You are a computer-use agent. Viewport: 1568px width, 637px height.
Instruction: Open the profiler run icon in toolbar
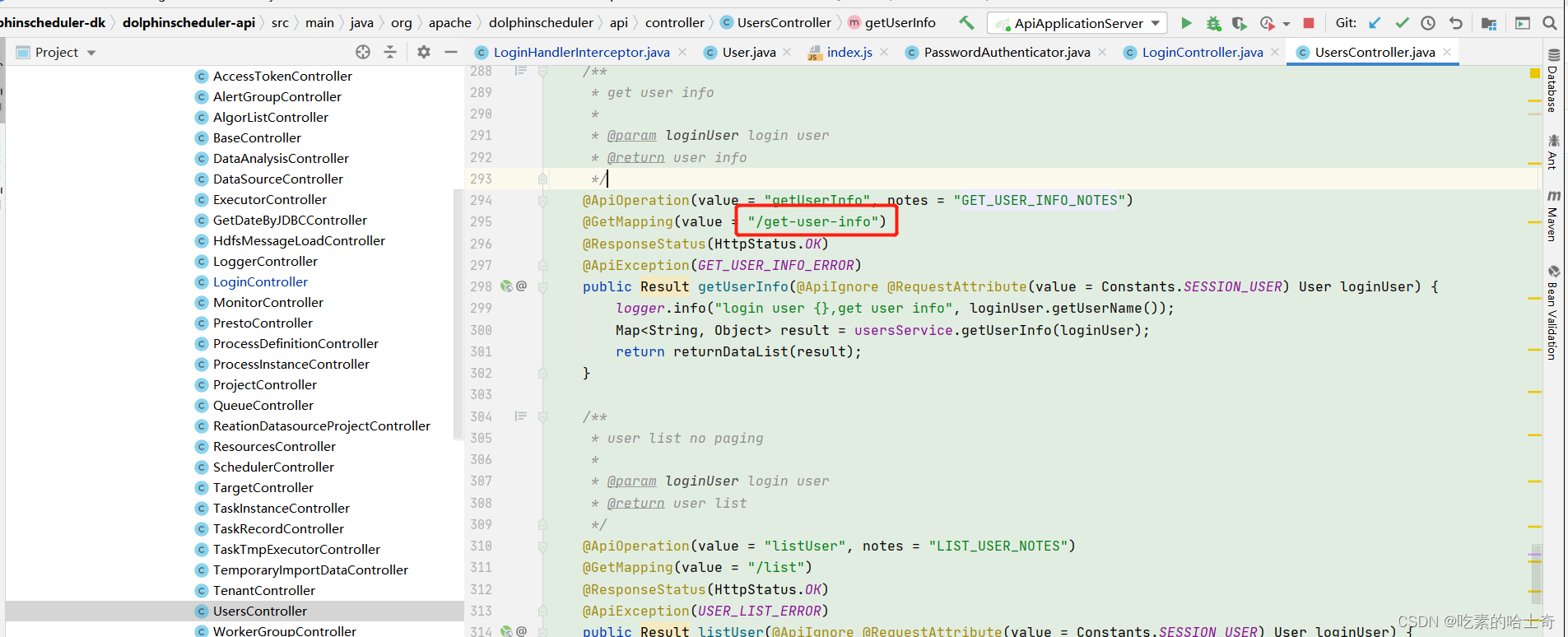(1267, 23)
